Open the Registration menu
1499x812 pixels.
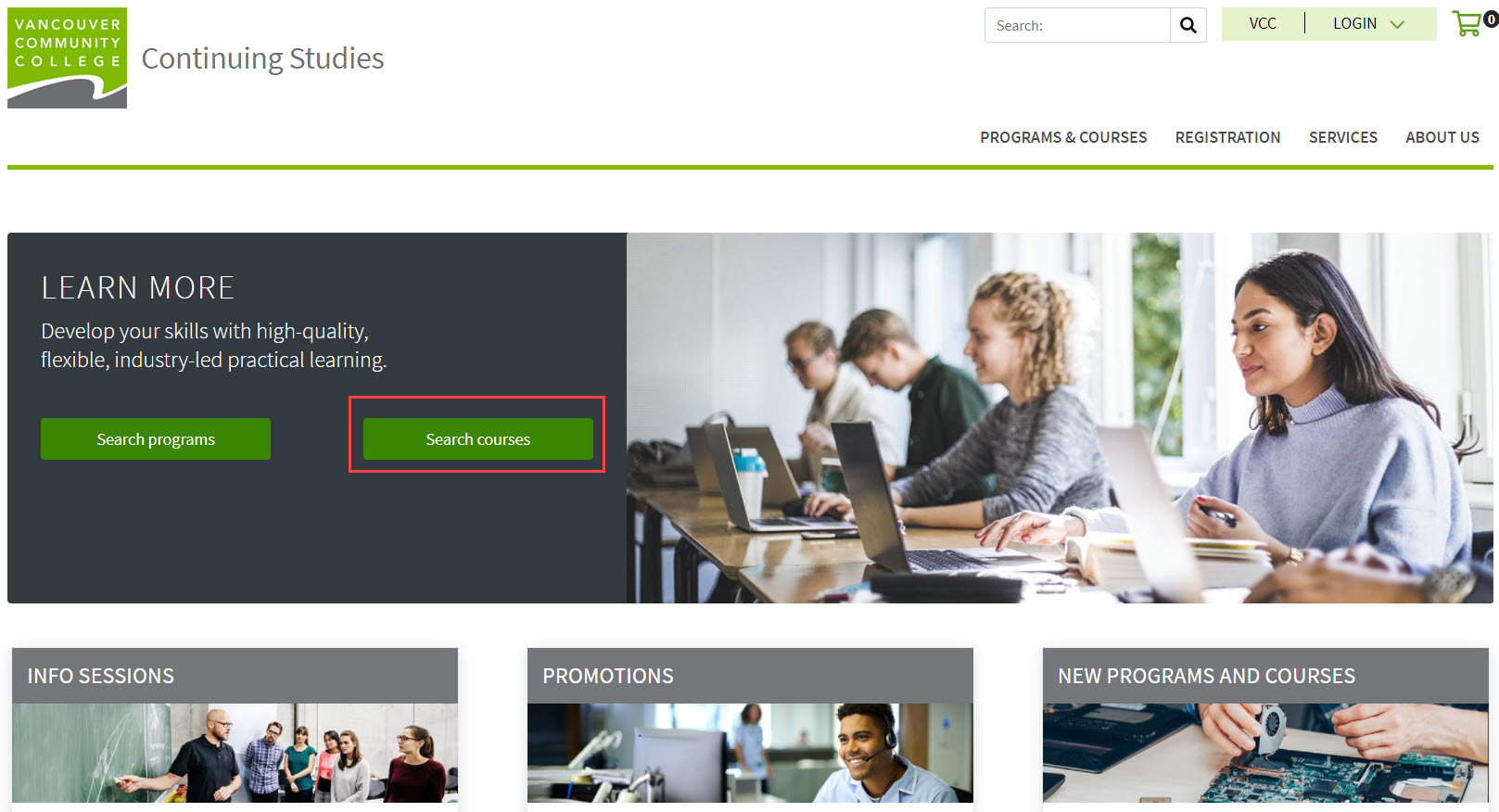click(1227, 137)
